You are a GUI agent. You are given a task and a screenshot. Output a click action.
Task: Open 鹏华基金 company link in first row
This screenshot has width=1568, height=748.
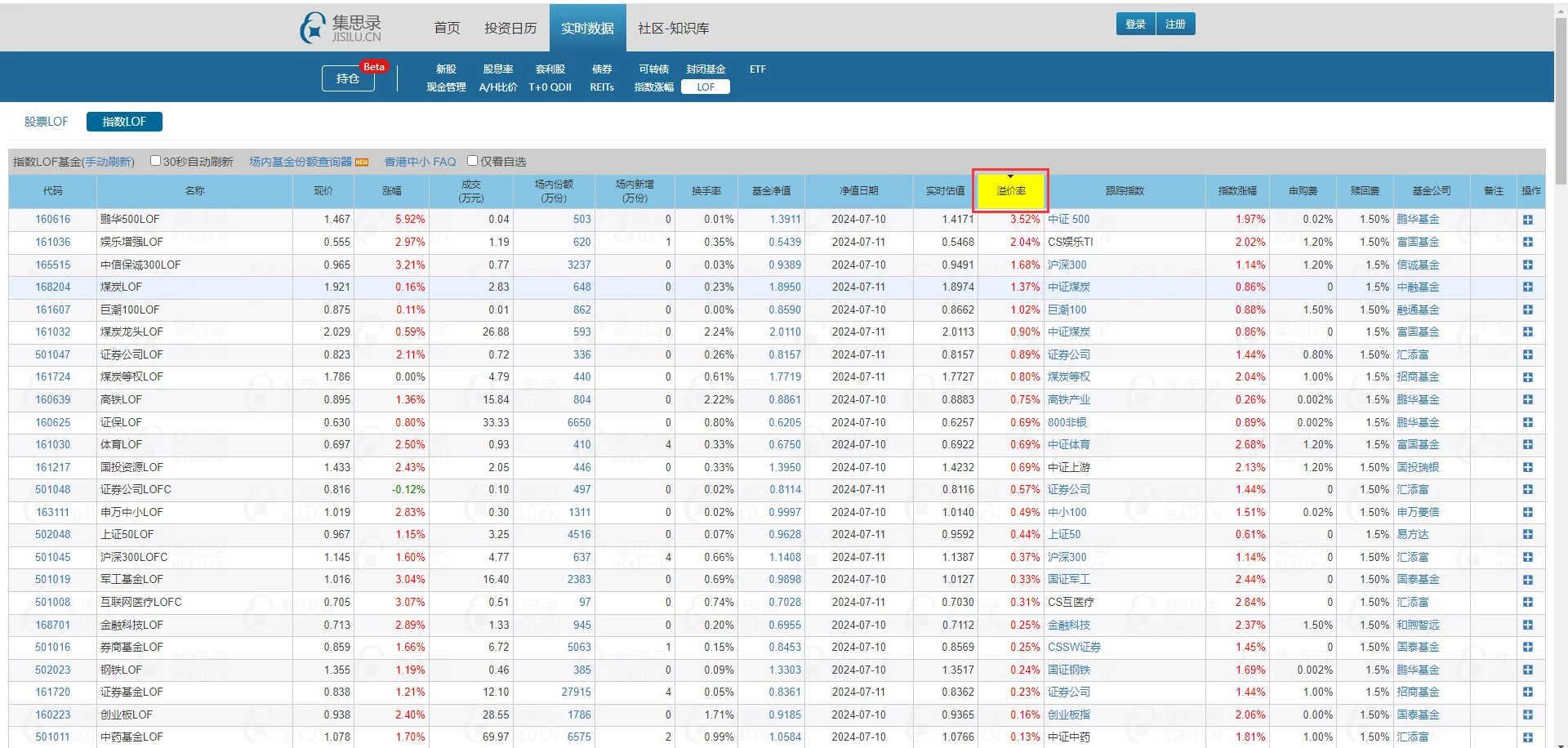[x=1418, y=220]
